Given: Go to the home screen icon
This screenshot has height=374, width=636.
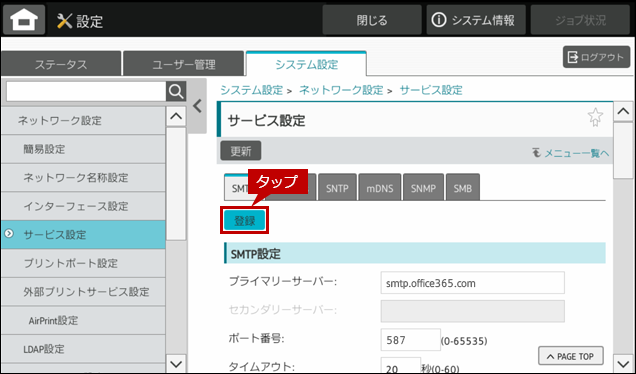Looking at the screenshot, I should coord(24,20).
